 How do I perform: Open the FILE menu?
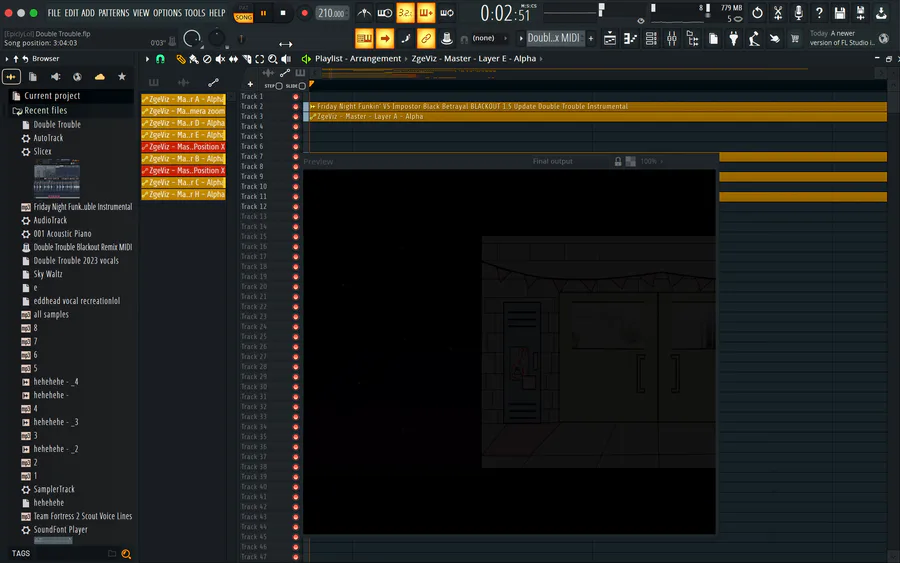pyautogui.click(x=54, y=13)
